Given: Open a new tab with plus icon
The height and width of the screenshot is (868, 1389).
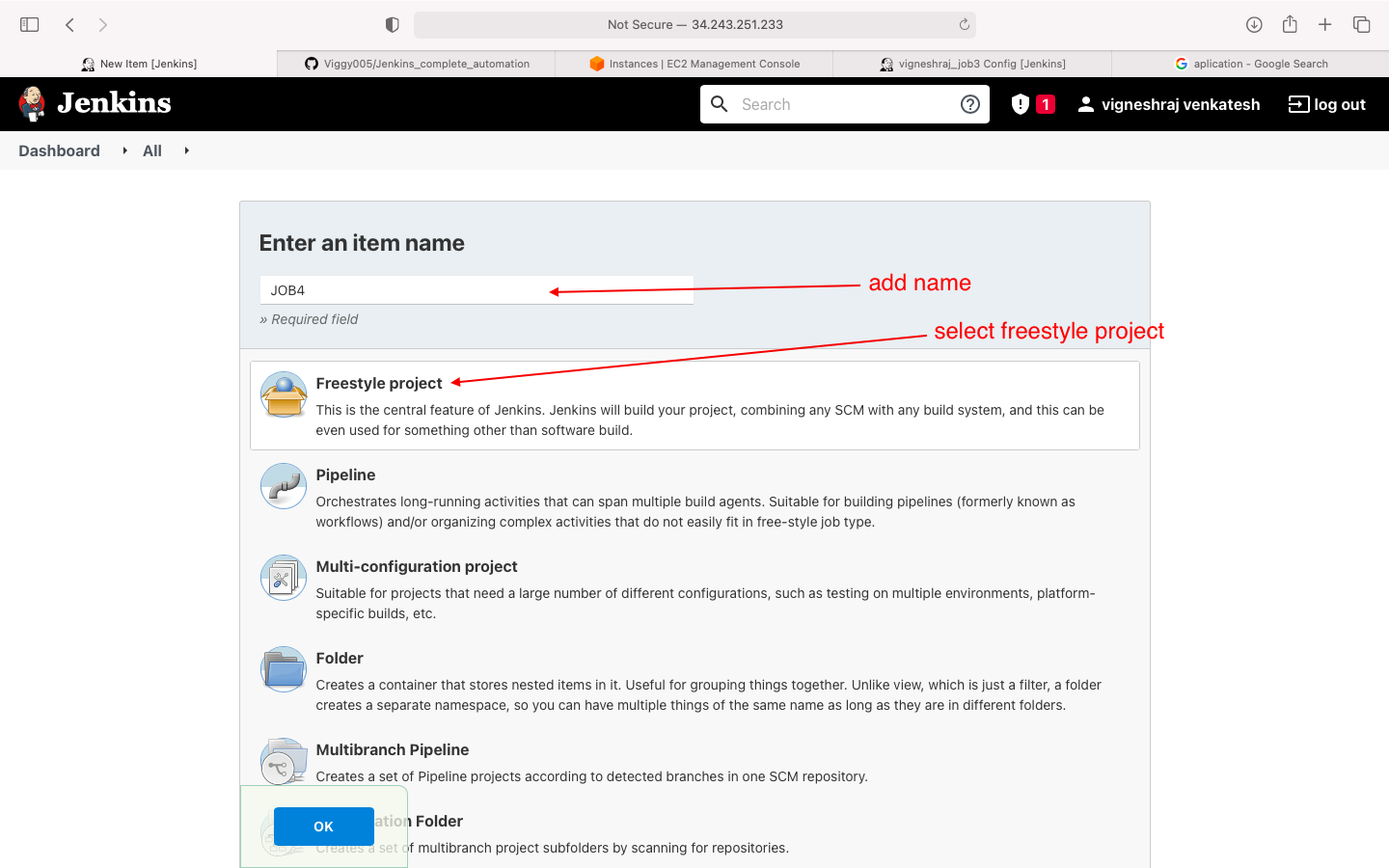Looking at the screenshot, I should click(x=1325, y=24).
